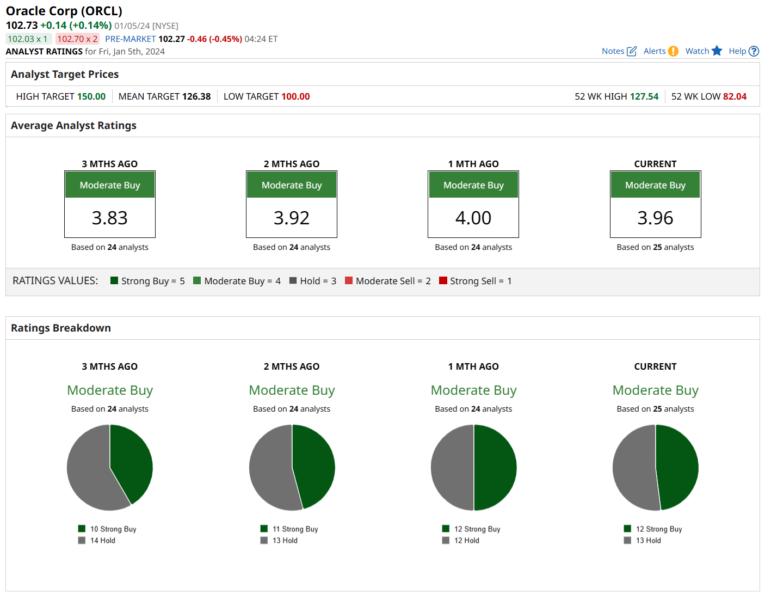Click the Watch link
The height and width of the screenshot is (600, 771).
tap(697, 51)
